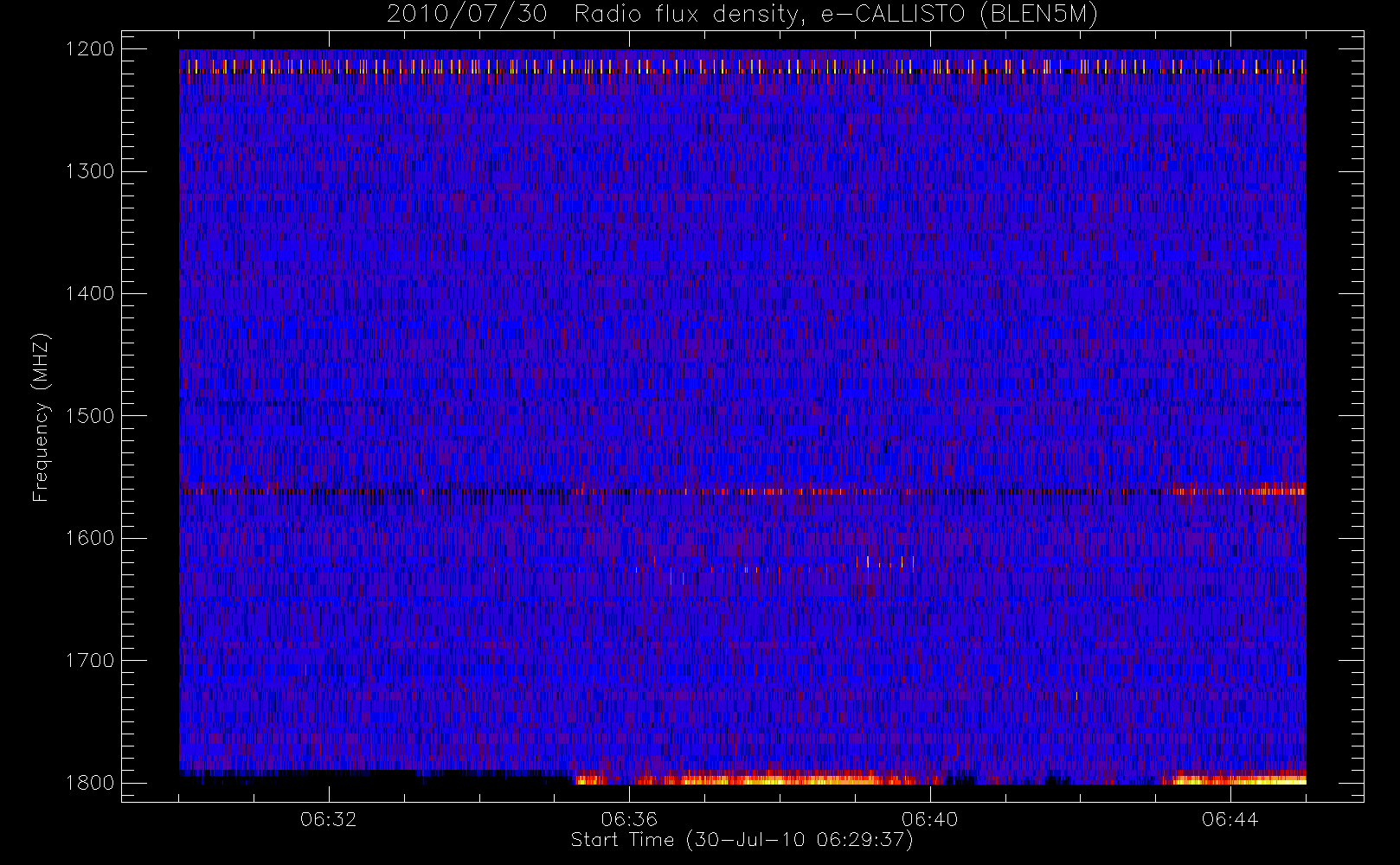Select the 1200 frequency tick label

click(90, 49)
